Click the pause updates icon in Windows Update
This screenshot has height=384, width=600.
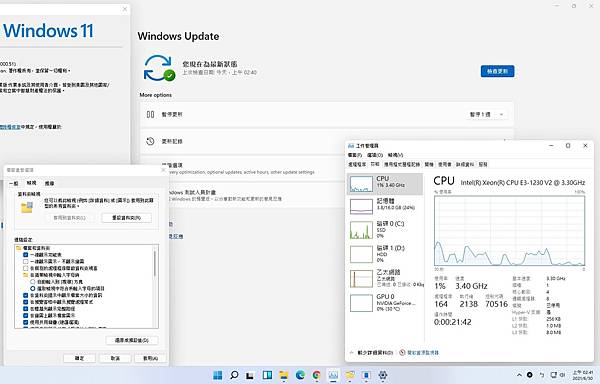pos(150,114)
